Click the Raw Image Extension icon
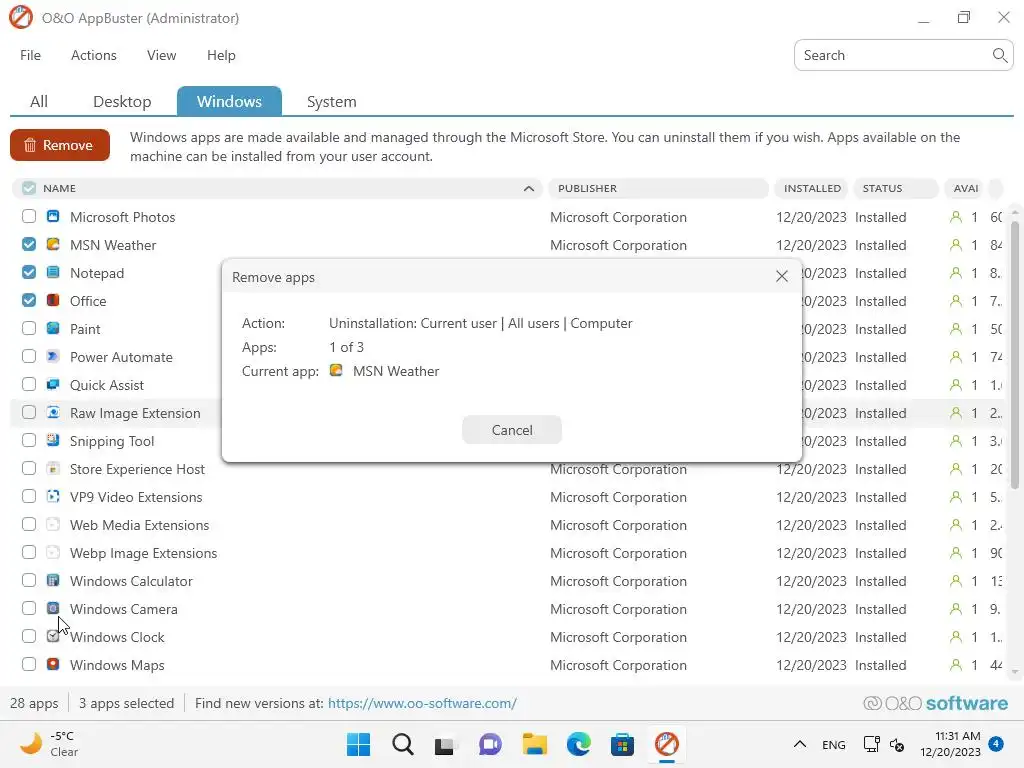The width and height of the screenshot is (1024, 768). pos(53,413)
